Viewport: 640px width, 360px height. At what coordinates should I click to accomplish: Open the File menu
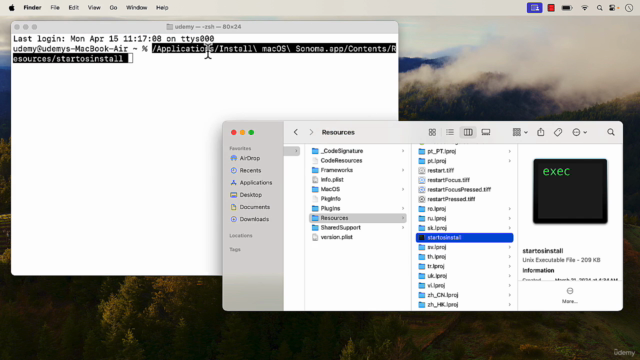tap(55, 8)
